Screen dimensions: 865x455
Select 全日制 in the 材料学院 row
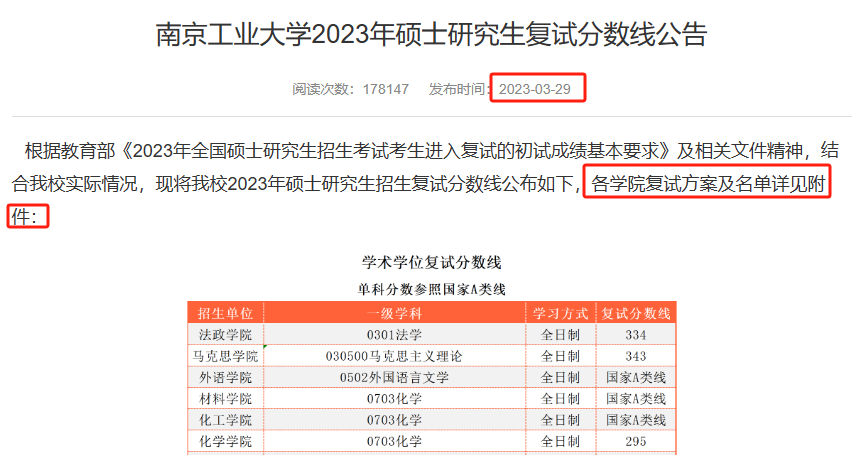coord(560,399)
